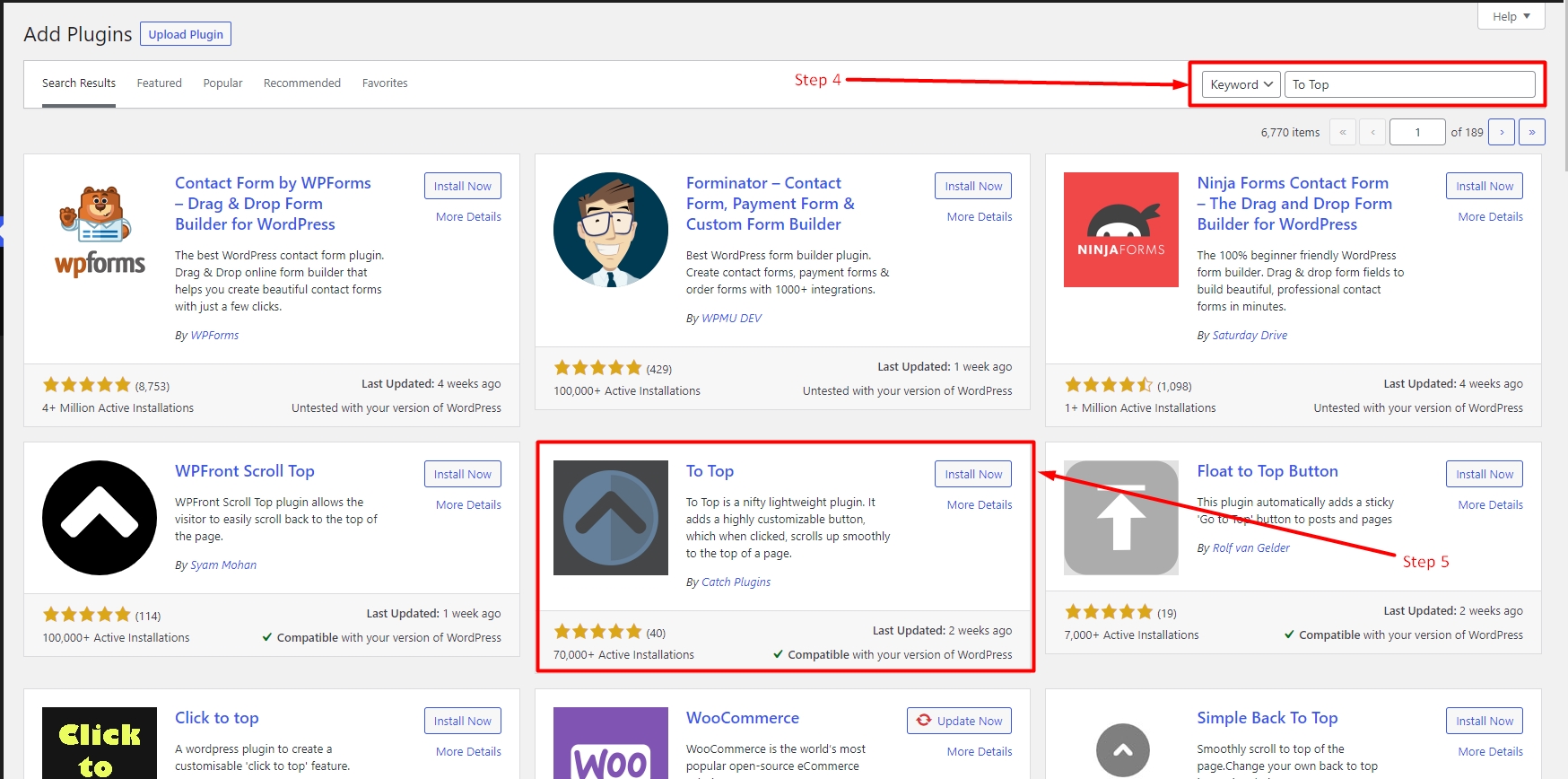This screenshot has width=1568, height=779.
Task: Install Ninja Forms Contact Form
Action: (x=1485, y=186)
